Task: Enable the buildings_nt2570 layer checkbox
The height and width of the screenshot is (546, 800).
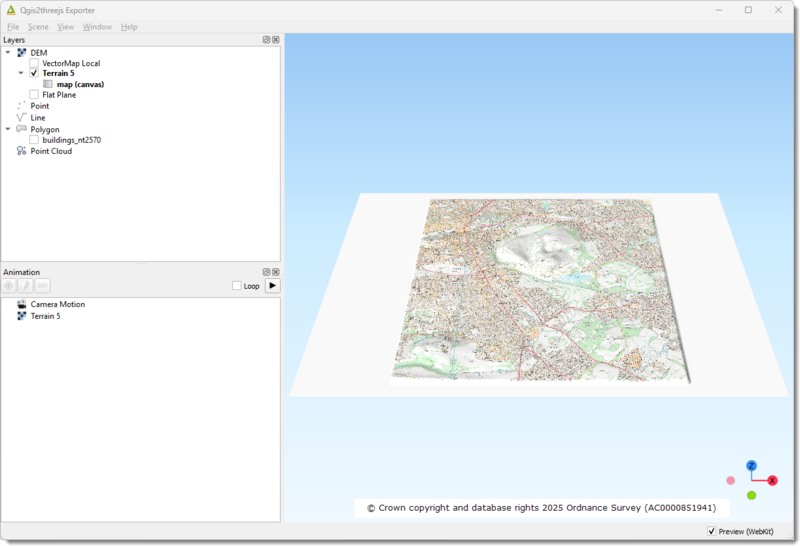Action: [x=34, y=139]
